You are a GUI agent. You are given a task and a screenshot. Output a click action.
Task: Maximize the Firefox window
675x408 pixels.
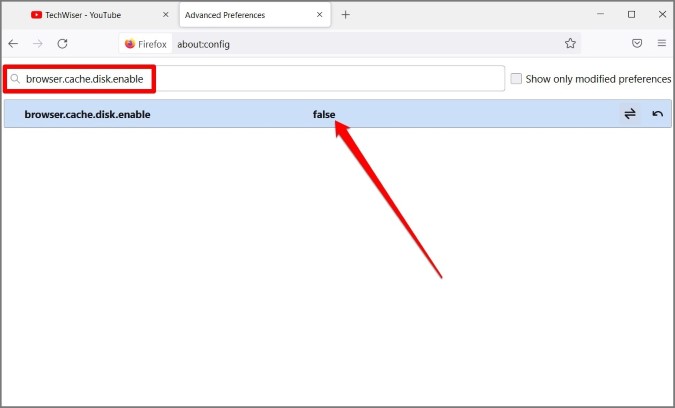[631, 15]
